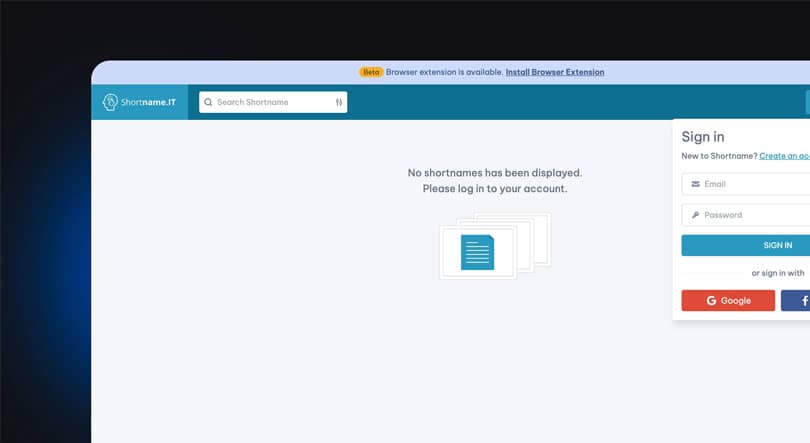This screenshot has height=443, width=810.
Task: Click 'or sign in with' text
Action: click(x=777, y=273)
